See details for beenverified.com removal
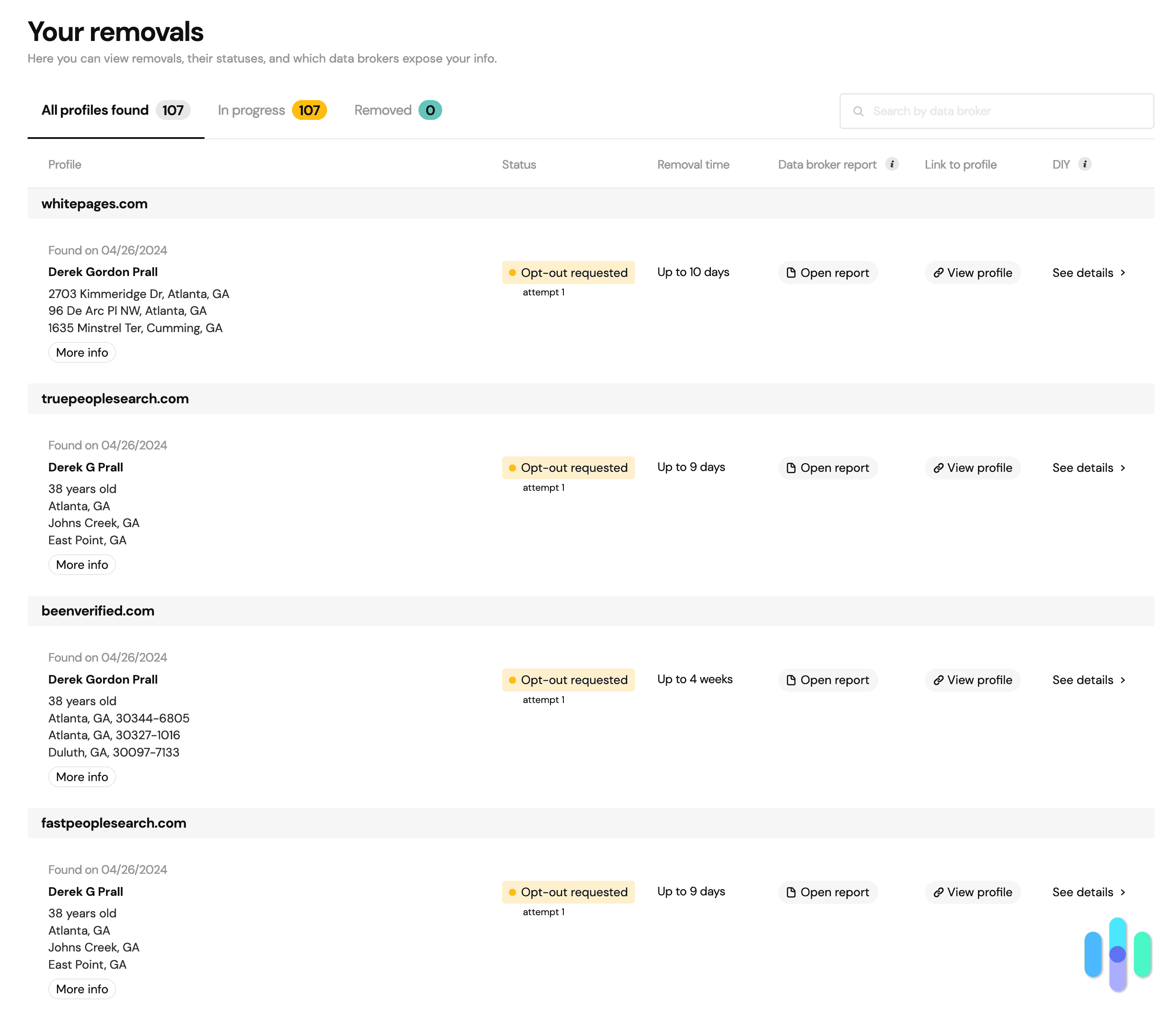 click(x=1089, y=681)
